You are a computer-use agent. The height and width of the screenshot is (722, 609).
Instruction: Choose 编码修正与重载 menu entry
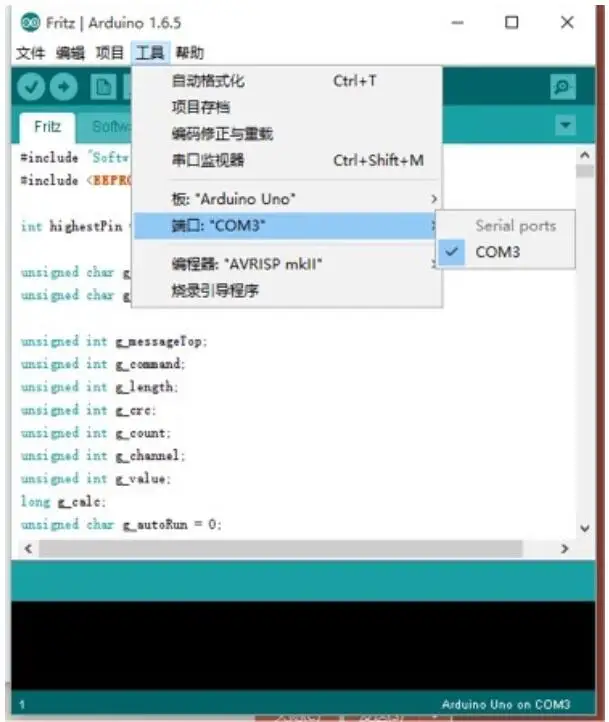[287, 134]
